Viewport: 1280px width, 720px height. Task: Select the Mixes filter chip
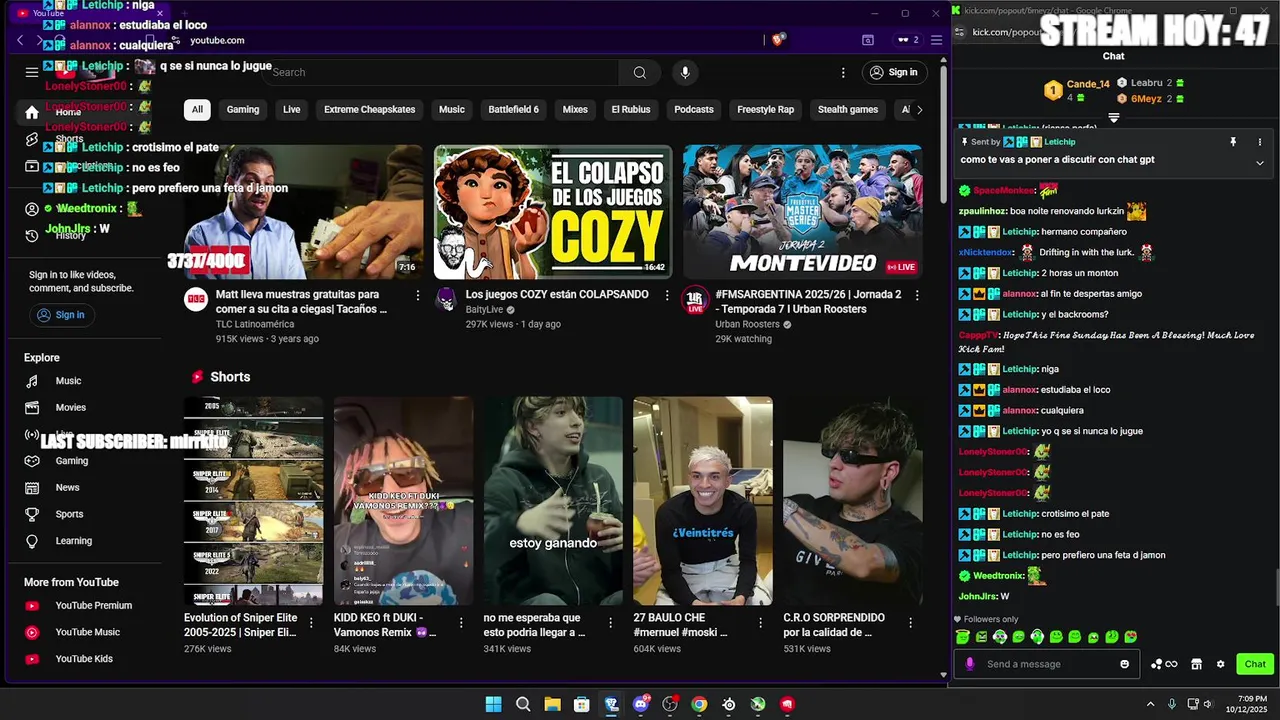click(575, 109)
